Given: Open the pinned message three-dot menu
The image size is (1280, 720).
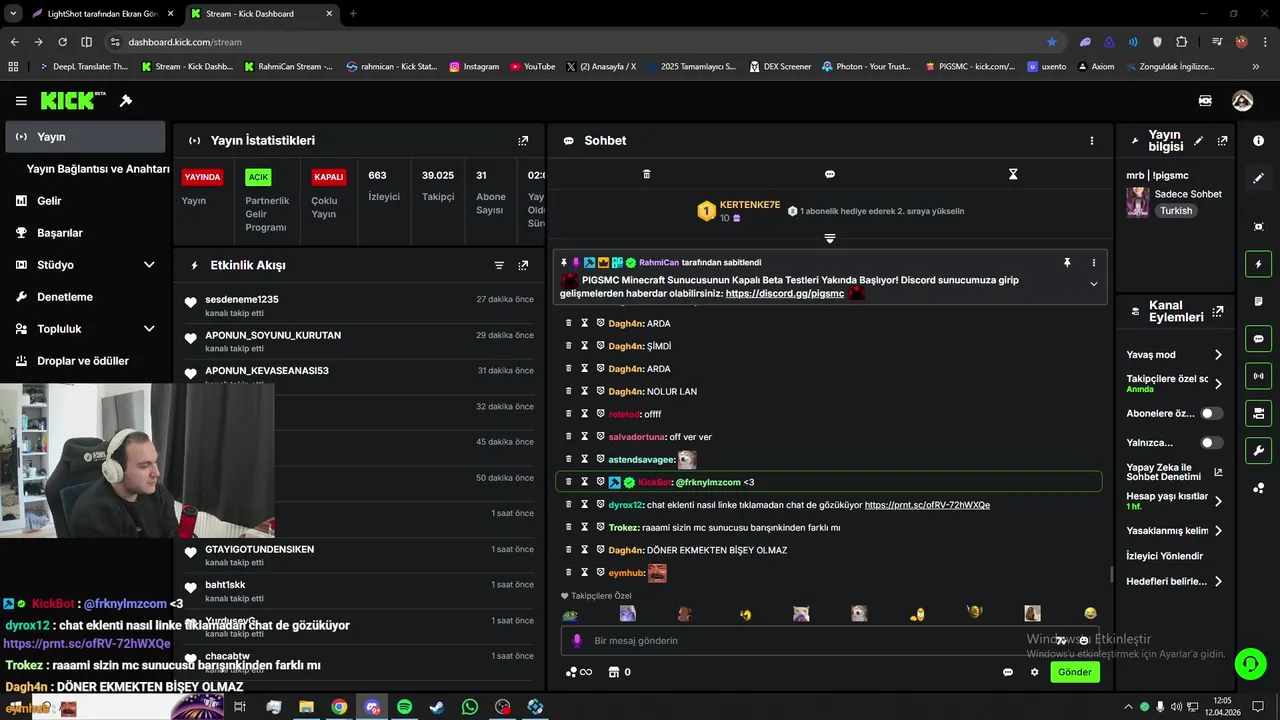Looking at the screenshot, I should 1093,262.
